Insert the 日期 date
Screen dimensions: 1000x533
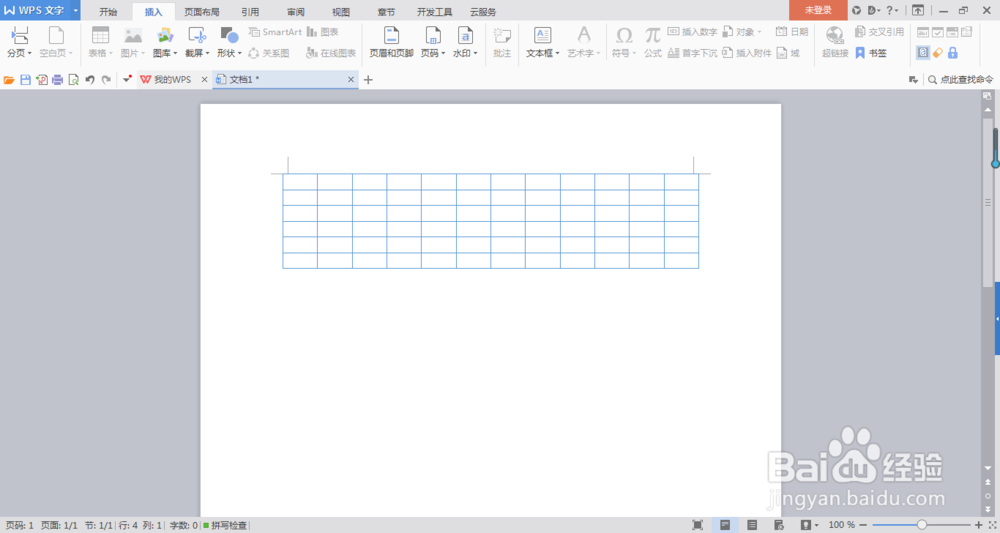(792, 32)
